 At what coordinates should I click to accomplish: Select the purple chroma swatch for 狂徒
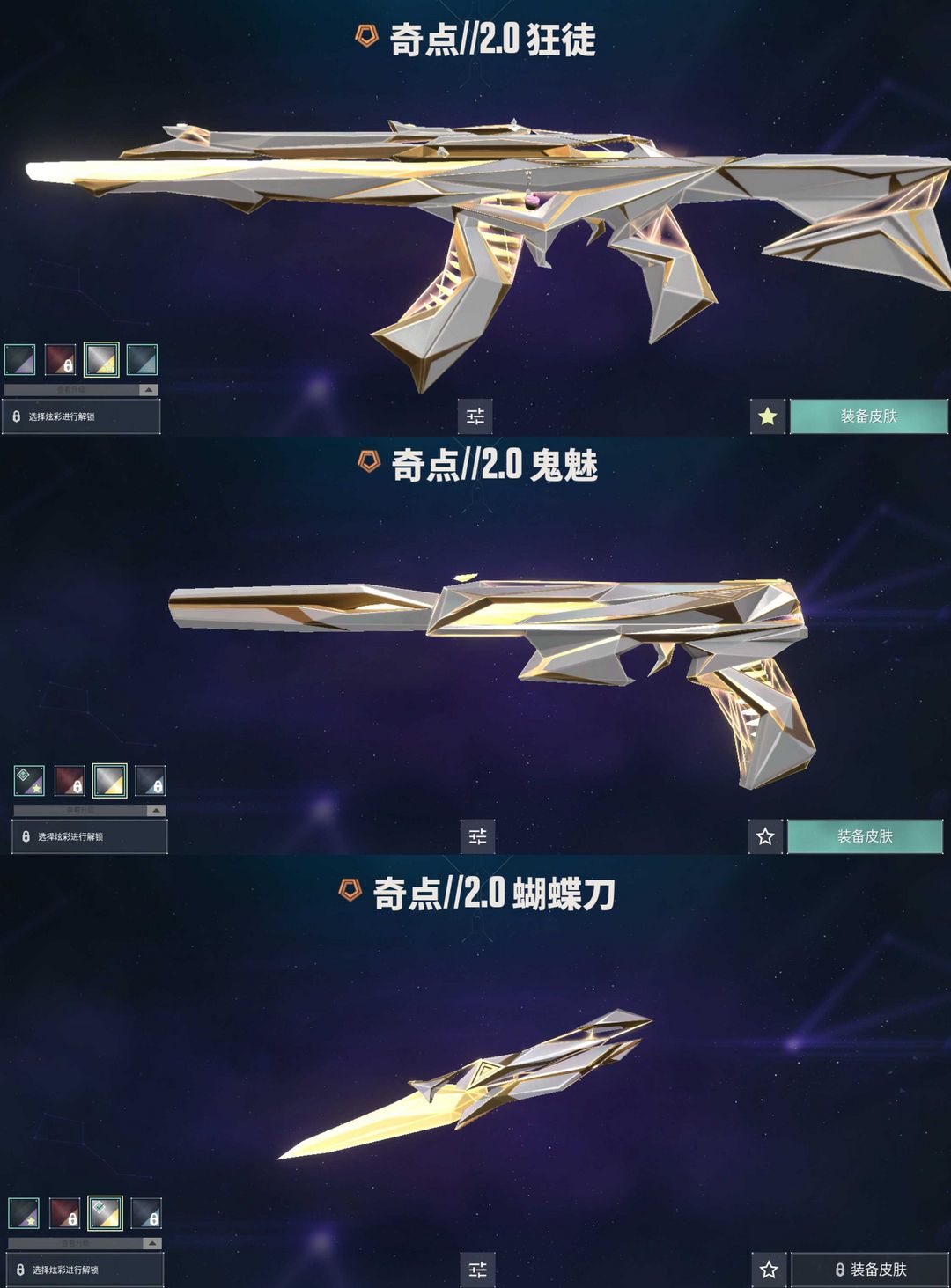19,359
